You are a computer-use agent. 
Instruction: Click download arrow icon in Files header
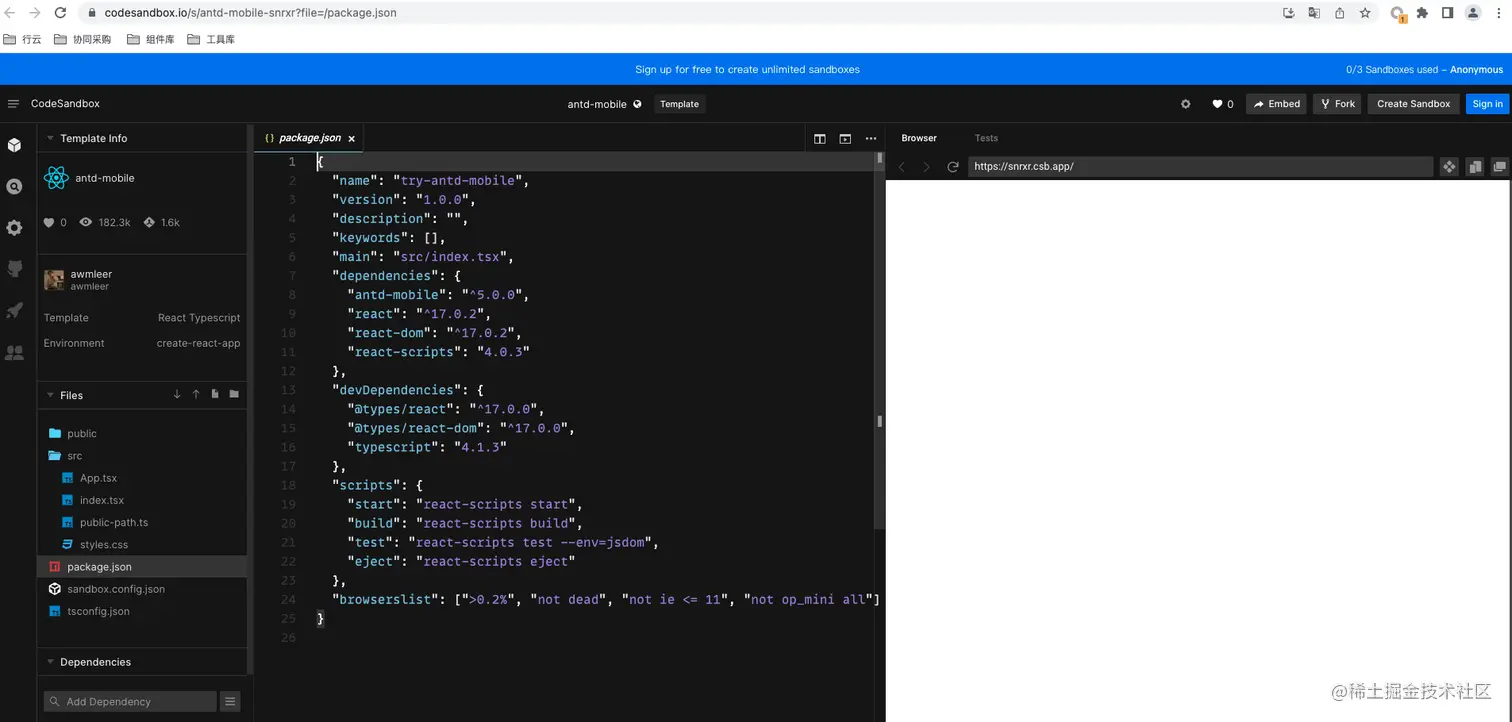coord(177,395)
